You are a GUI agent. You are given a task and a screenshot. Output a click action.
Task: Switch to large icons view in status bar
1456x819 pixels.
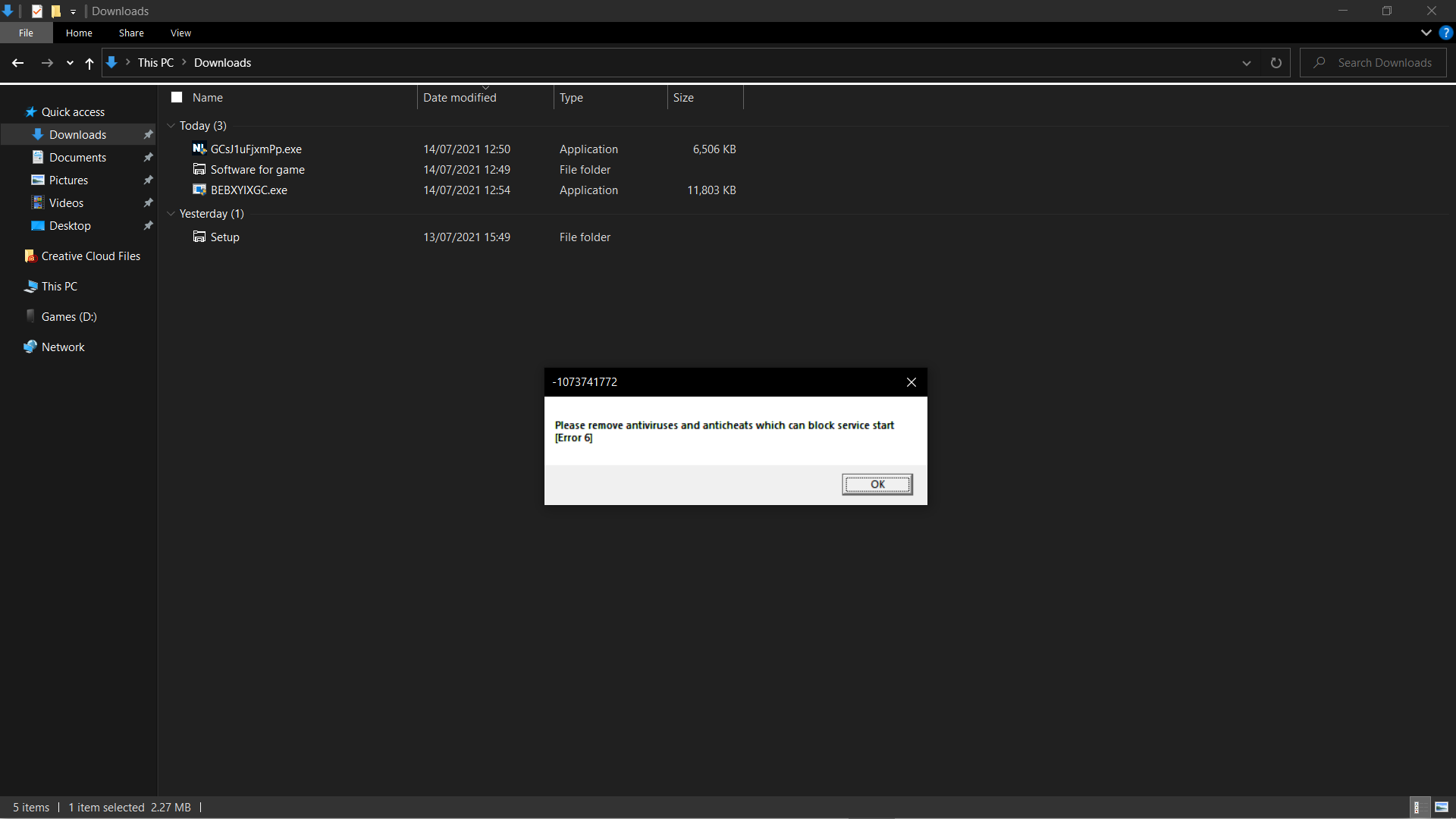[1442, 808]
